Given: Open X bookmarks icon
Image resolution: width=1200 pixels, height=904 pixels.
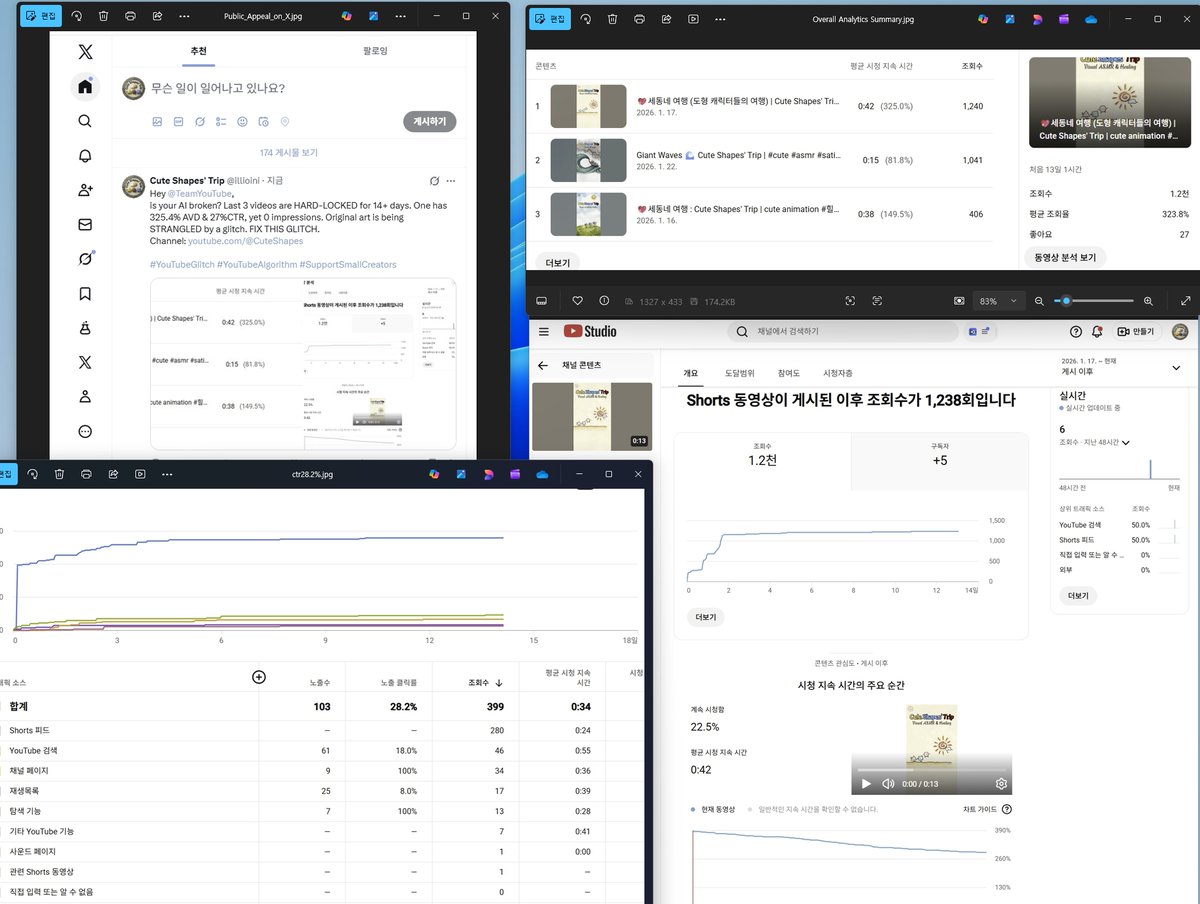Looking at the screenshot, I should pyautogui.click(x=85, y=294).
